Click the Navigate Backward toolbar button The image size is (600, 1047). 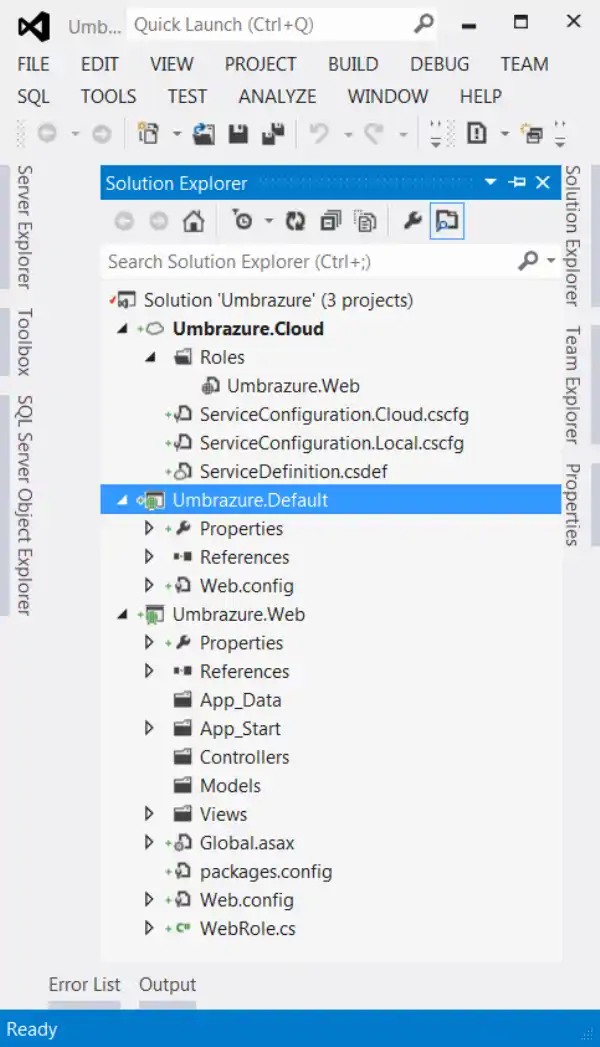(x=47, y=134)
